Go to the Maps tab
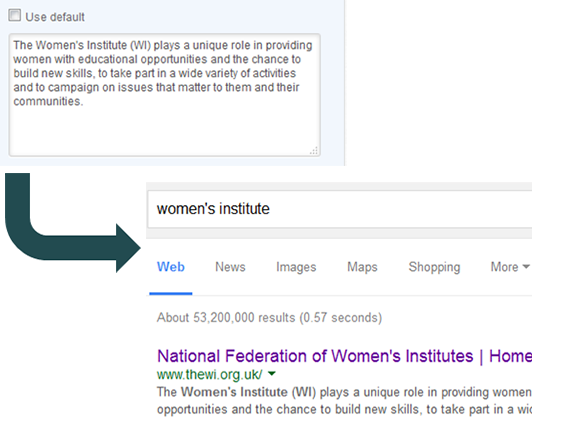Screen dimensions: 574x438 click(x=362, y=267)
